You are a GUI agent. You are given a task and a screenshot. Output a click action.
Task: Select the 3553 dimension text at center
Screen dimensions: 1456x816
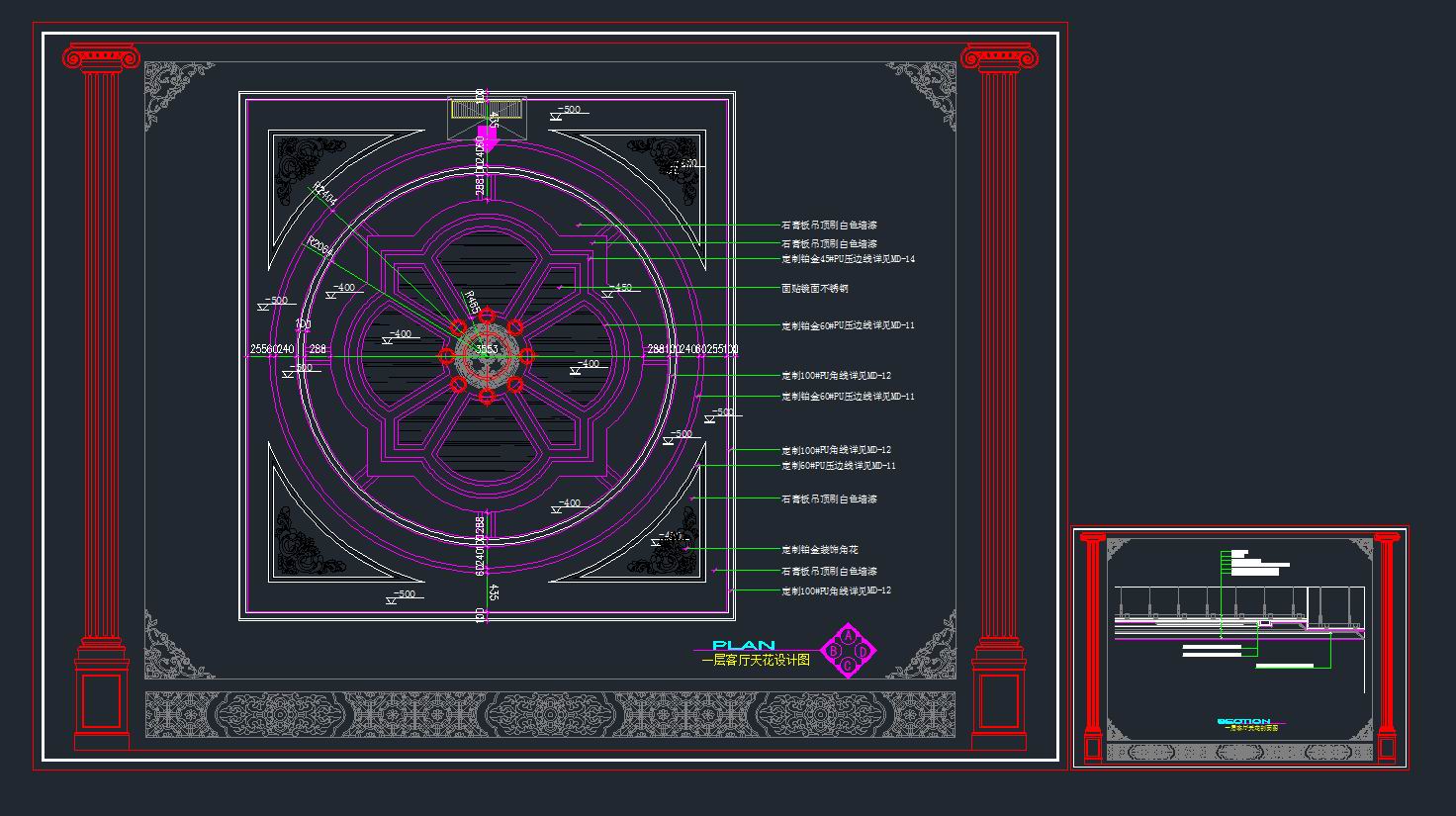(x=487, y=349)
